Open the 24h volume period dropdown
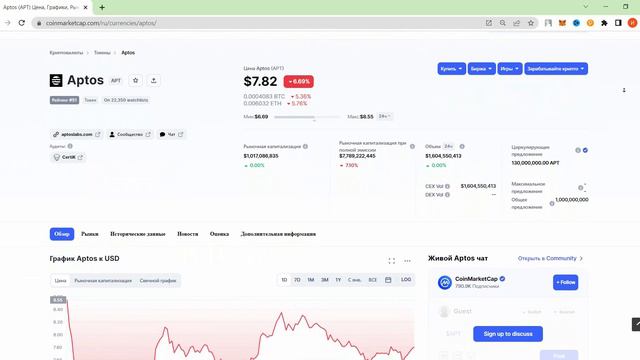Viewport: 640px width, 360px height. (449, 146)
